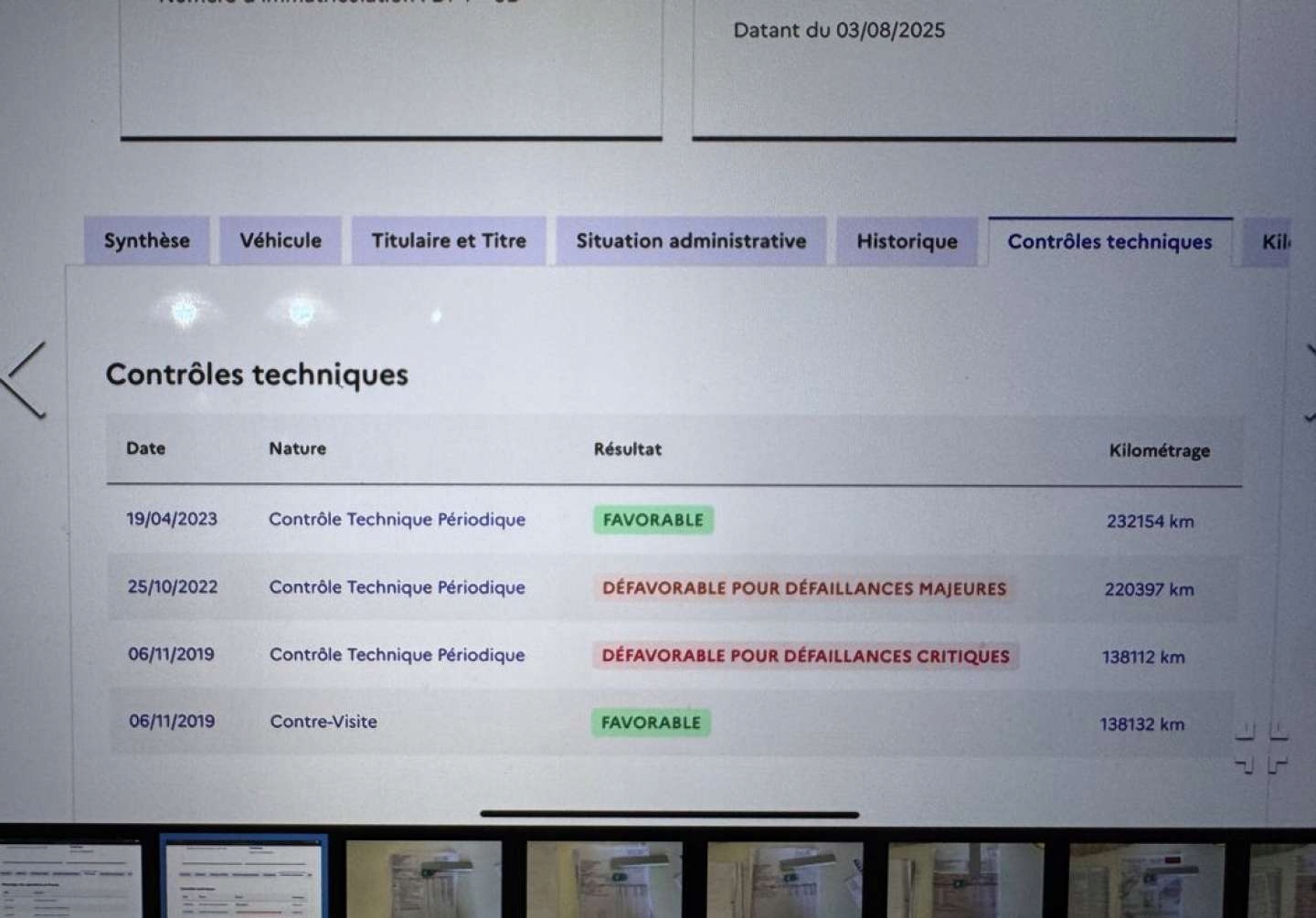
Task: Click the DÉFAVORABLE POUR DÉFAILLANCES MAJEURES badge
Action: point(804,588)
